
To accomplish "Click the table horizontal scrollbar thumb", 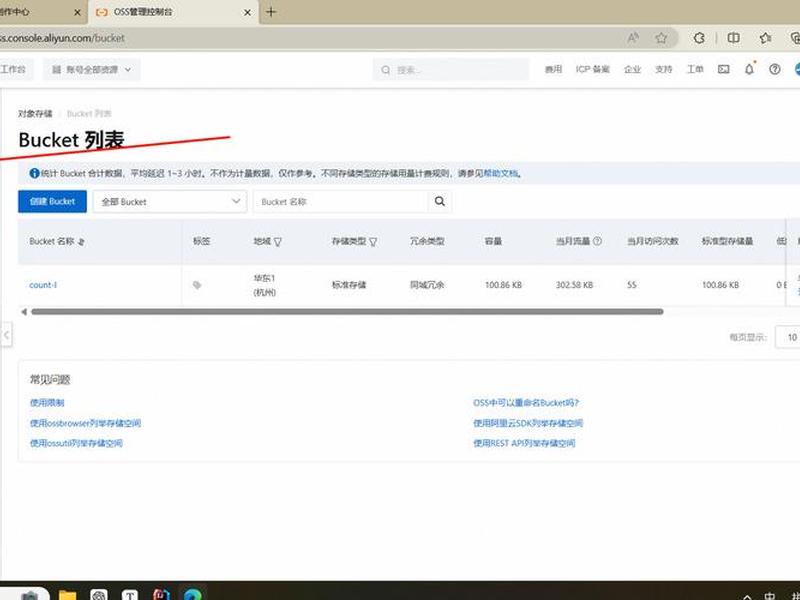I will pos(347,312).
